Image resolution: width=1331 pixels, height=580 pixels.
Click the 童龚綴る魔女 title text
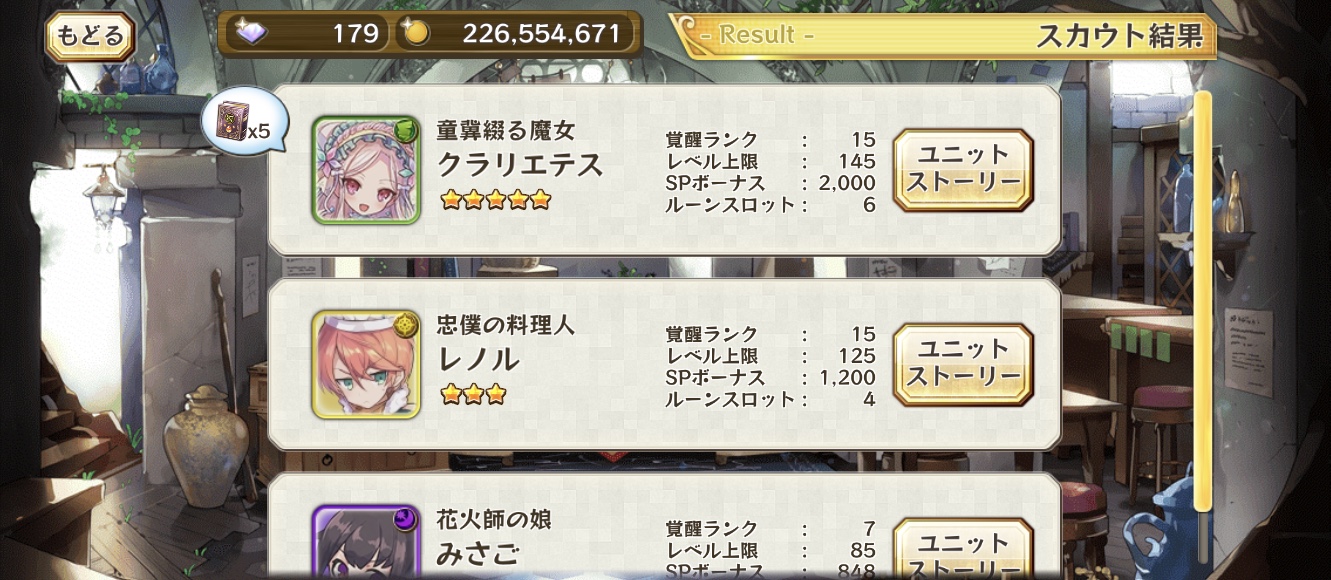tap(506, 131)
